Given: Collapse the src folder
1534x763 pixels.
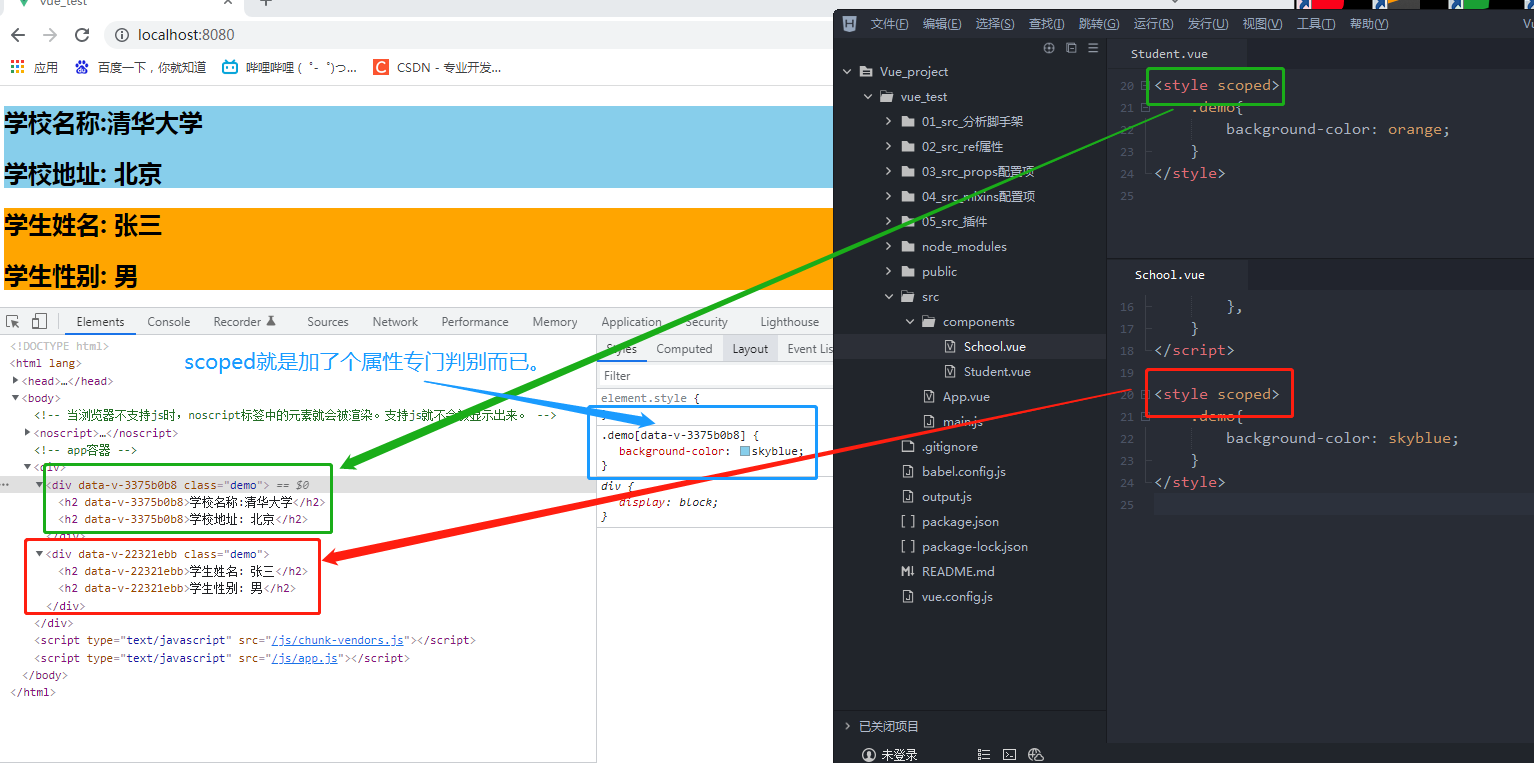Looking at the screenshot, I should pos(888,297).
